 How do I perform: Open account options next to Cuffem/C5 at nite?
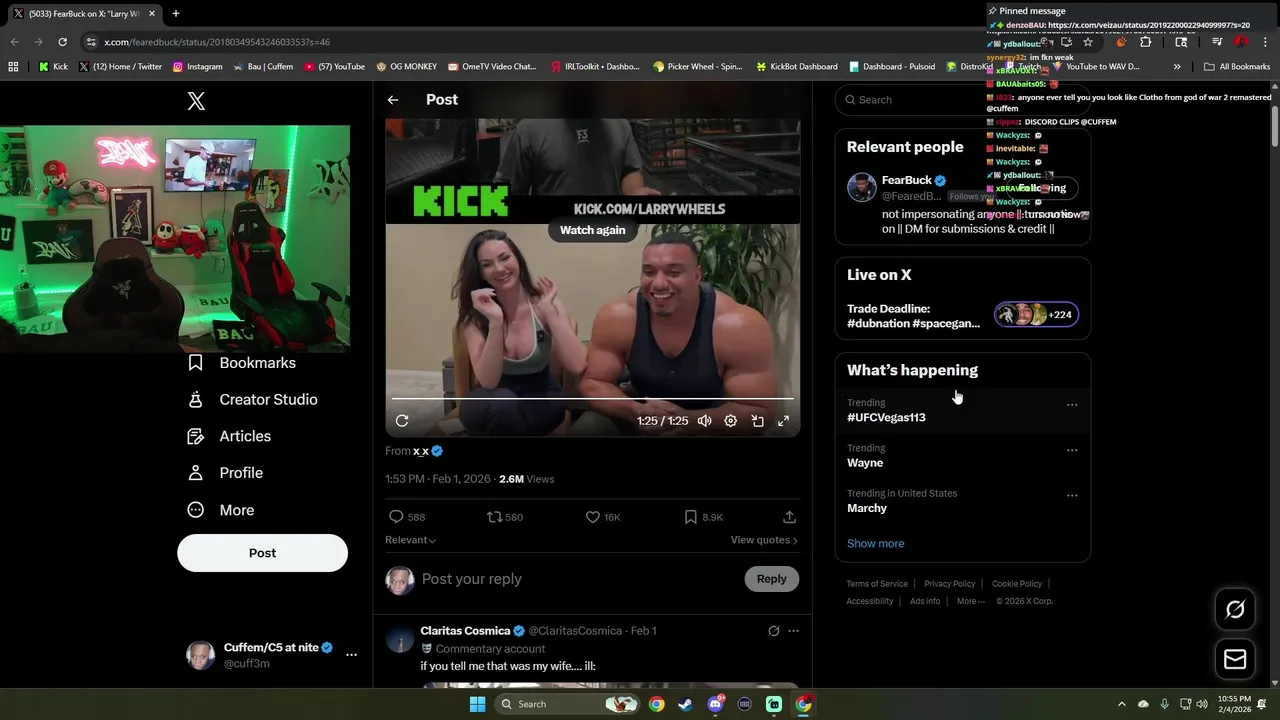coord(351,655)
